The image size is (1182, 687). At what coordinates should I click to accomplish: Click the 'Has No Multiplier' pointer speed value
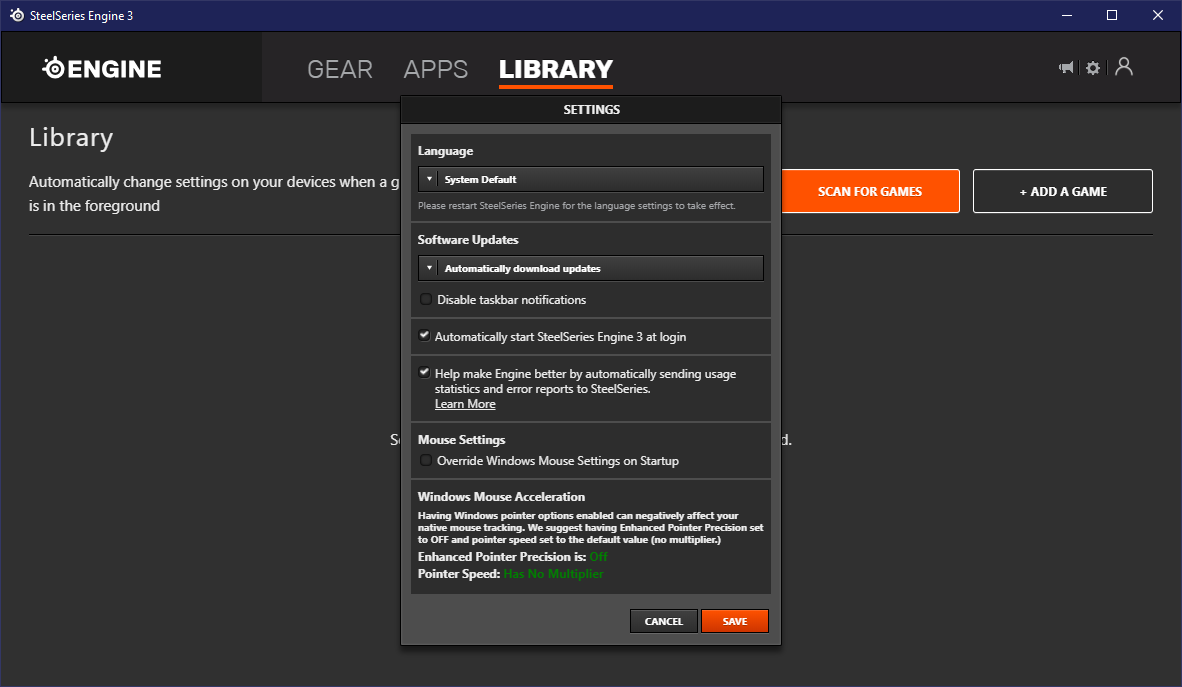(553, 574)
